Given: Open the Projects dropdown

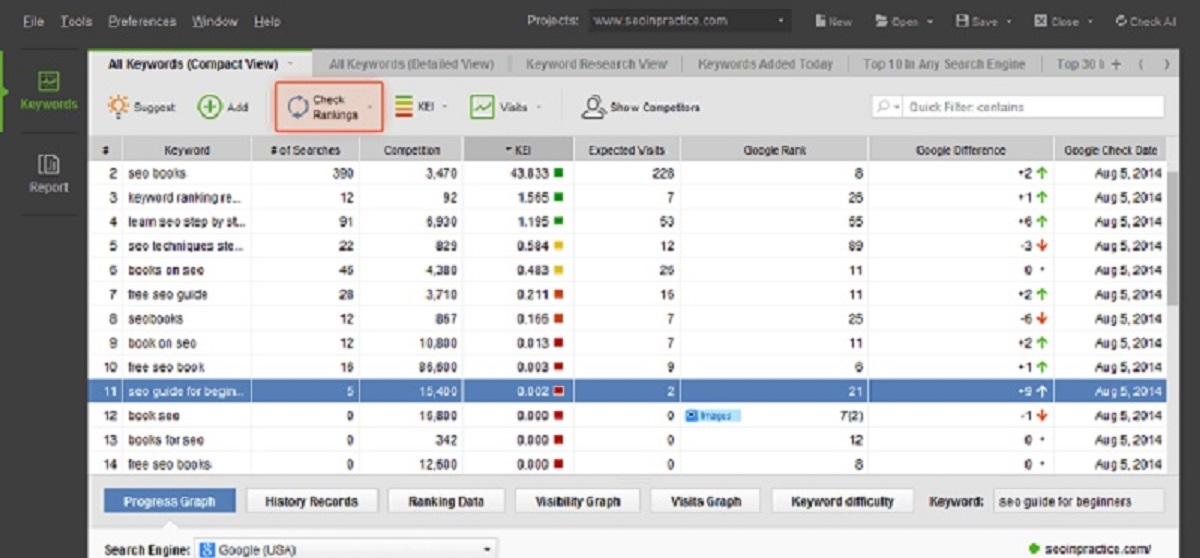Looking at the screenshot, I should 689,21.
